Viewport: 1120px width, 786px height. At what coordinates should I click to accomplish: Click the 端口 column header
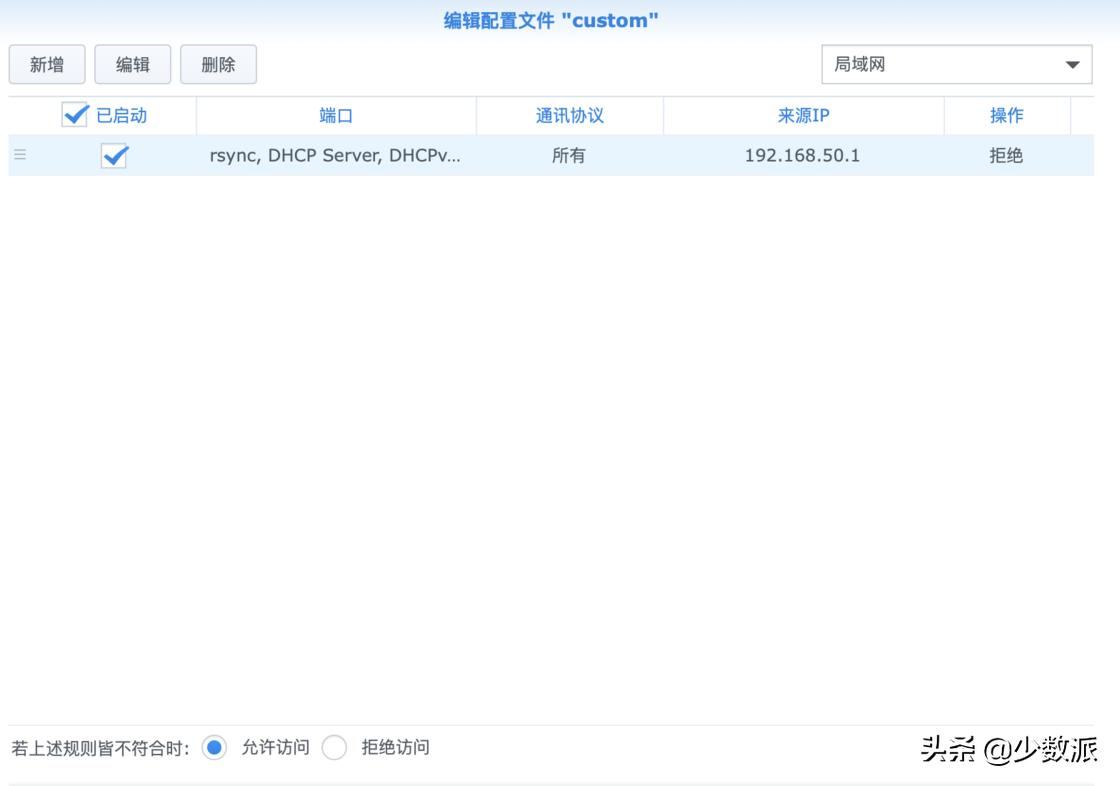point(335,114)
